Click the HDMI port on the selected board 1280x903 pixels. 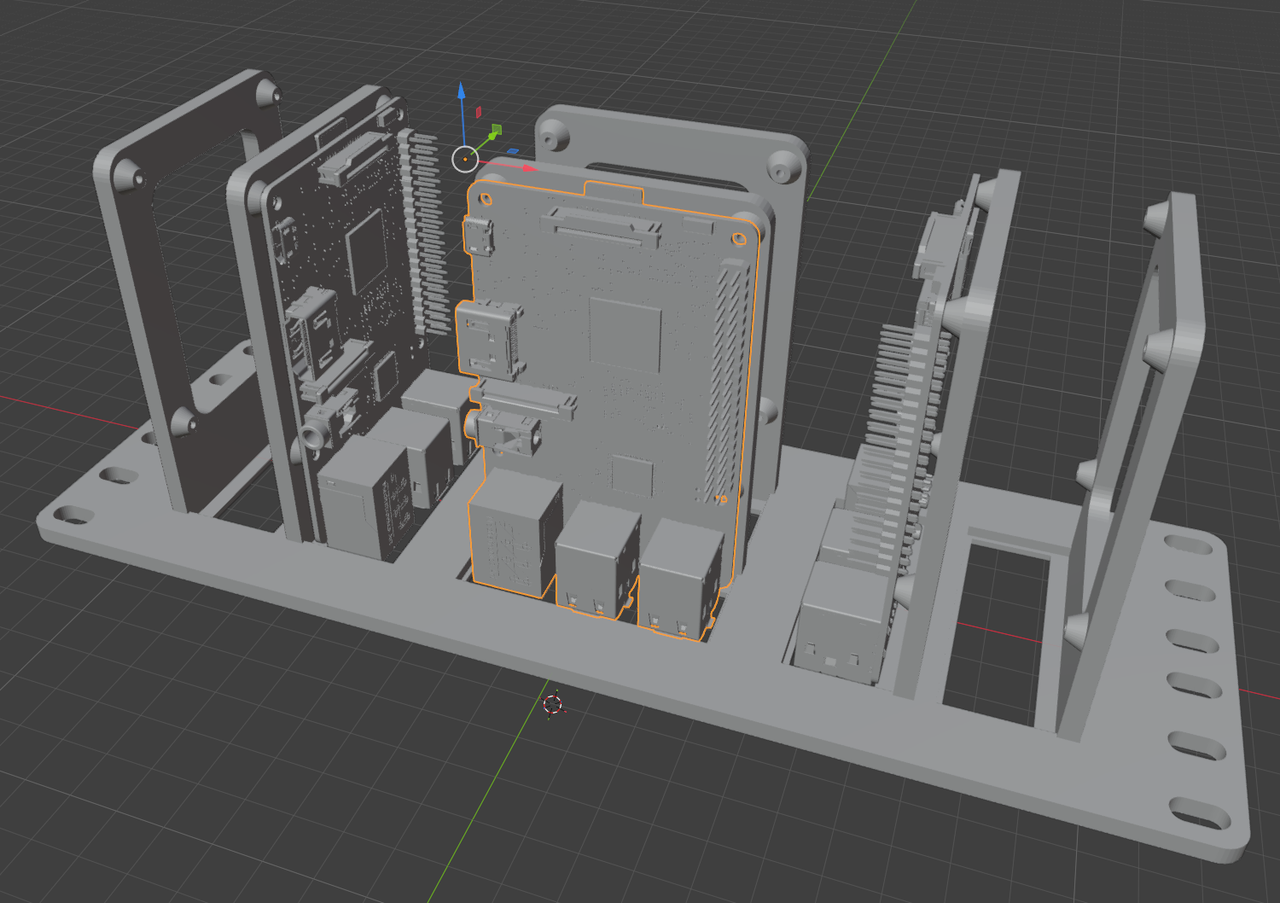pyautogui.click(x=490, y=340)
